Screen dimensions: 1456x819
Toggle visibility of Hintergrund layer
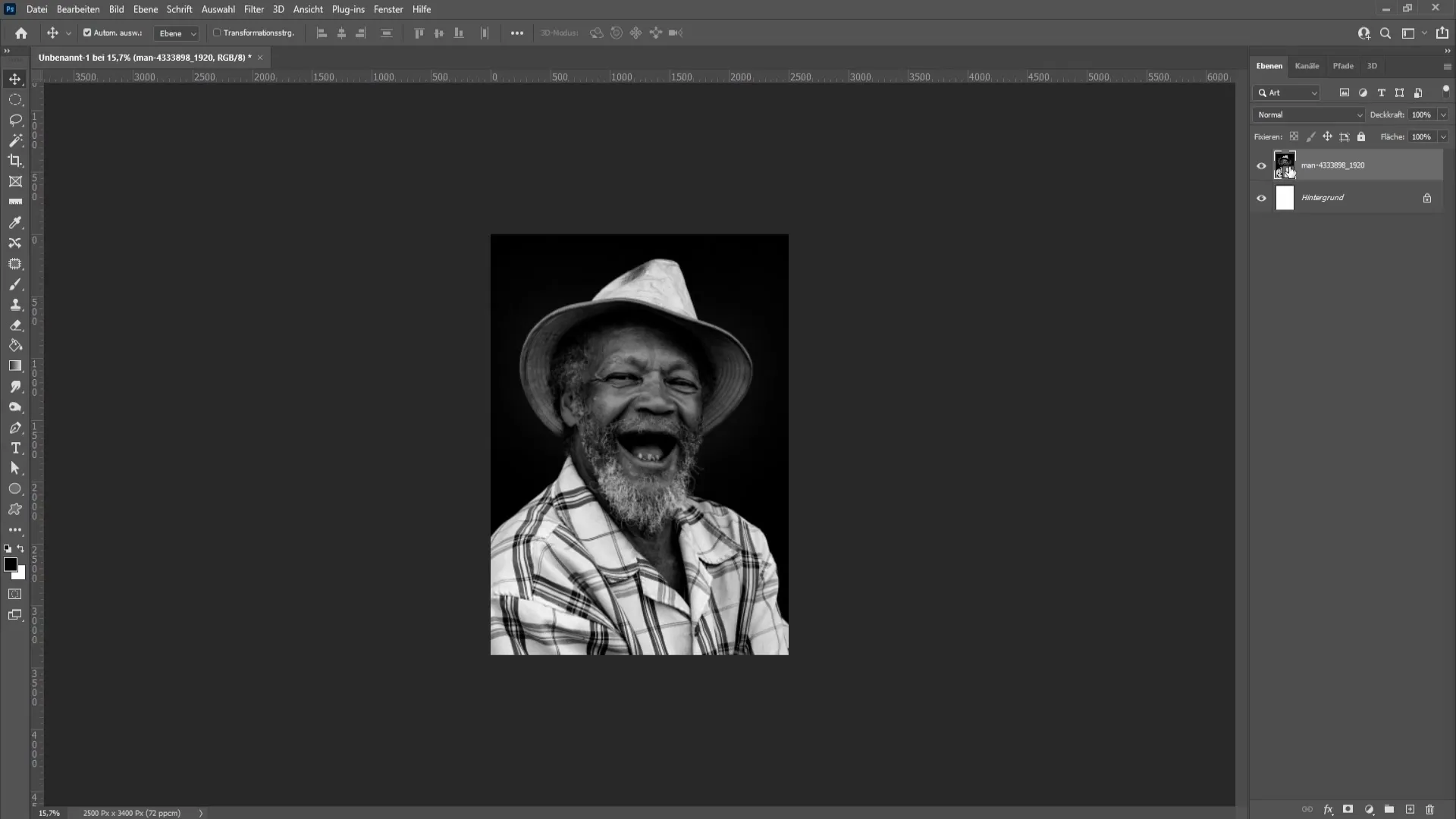[1261, 197]
